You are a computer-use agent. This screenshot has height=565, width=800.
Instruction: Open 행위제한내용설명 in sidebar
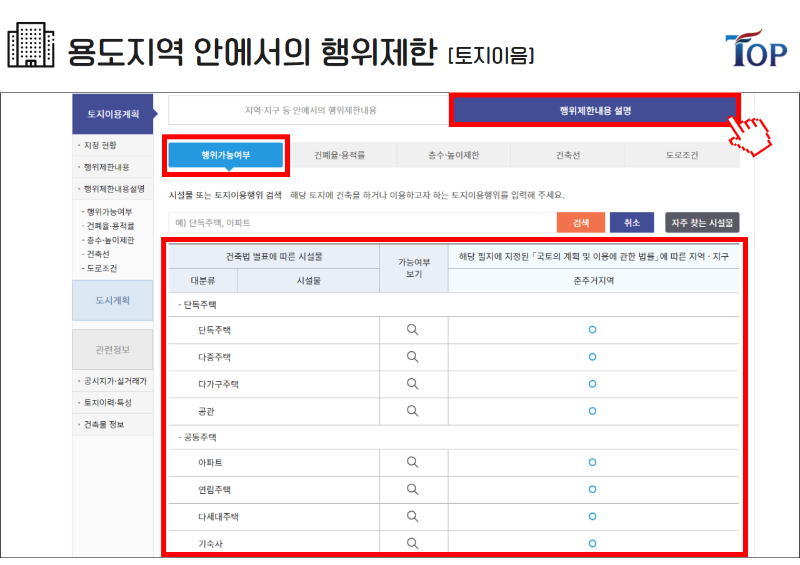pyautogui.click(x=114, y=189)
